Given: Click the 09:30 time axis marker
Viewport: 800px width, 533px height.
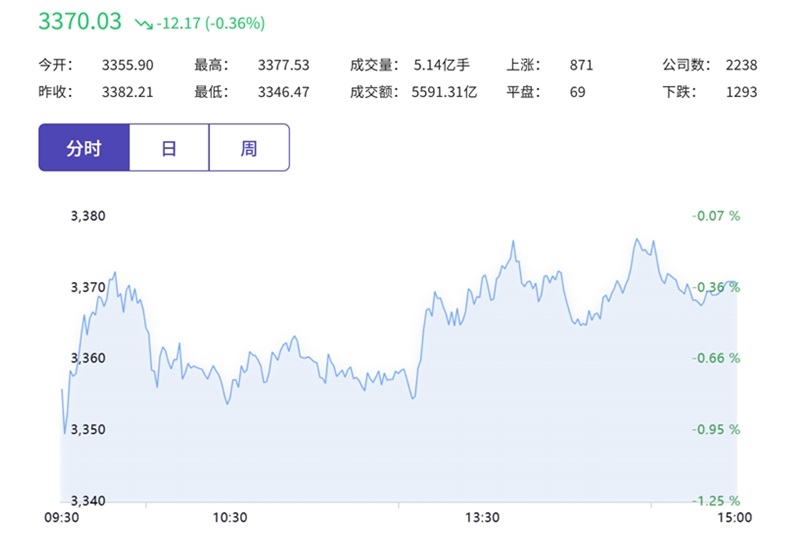Looking at the screenshot, I should click(62, 518).
